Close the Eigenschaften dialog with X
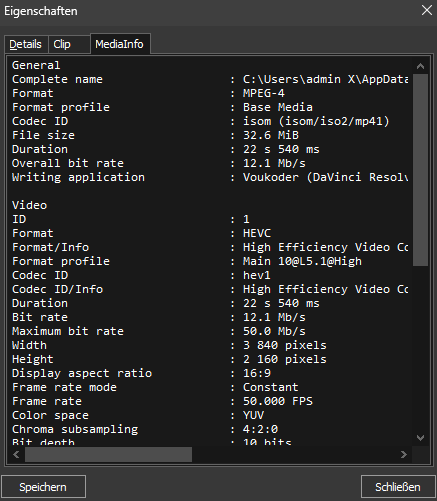Viewport: 437px width, 501px height. tap(427, 10)
